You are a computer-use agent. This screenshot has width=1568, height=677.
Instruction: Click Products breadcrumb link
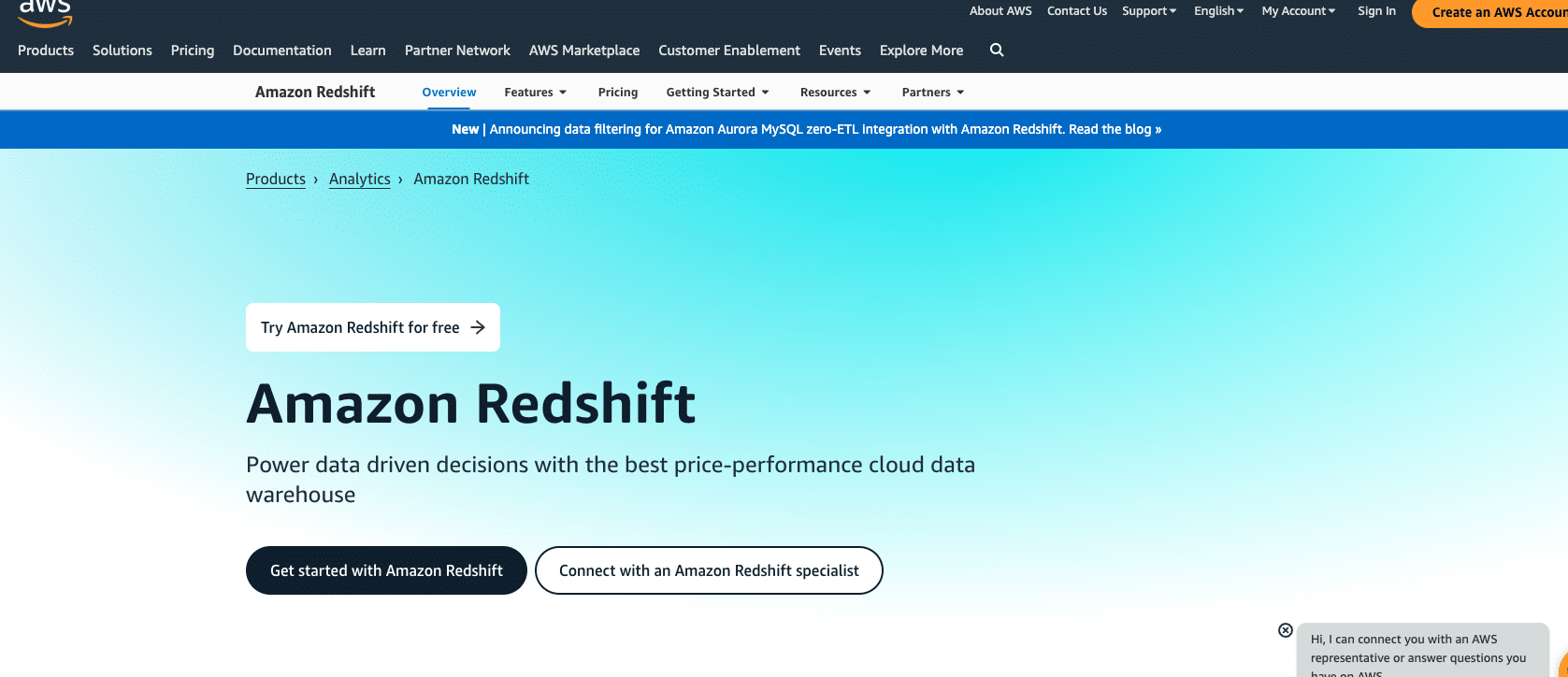(x=276, y=179)
